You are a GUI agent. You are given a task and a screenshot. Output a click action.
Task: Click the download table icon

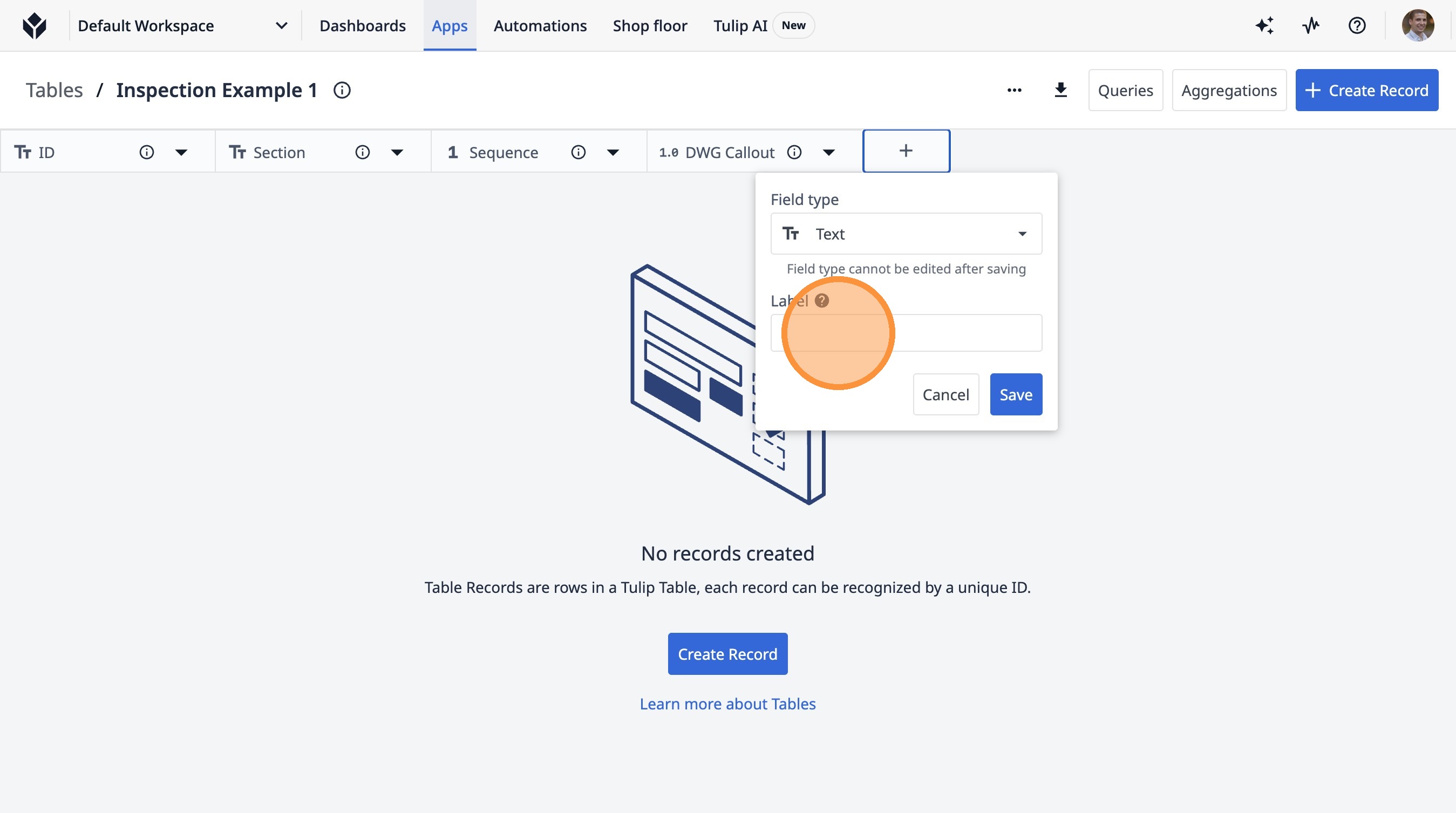pyautogui.click(x=1060, y=91)
